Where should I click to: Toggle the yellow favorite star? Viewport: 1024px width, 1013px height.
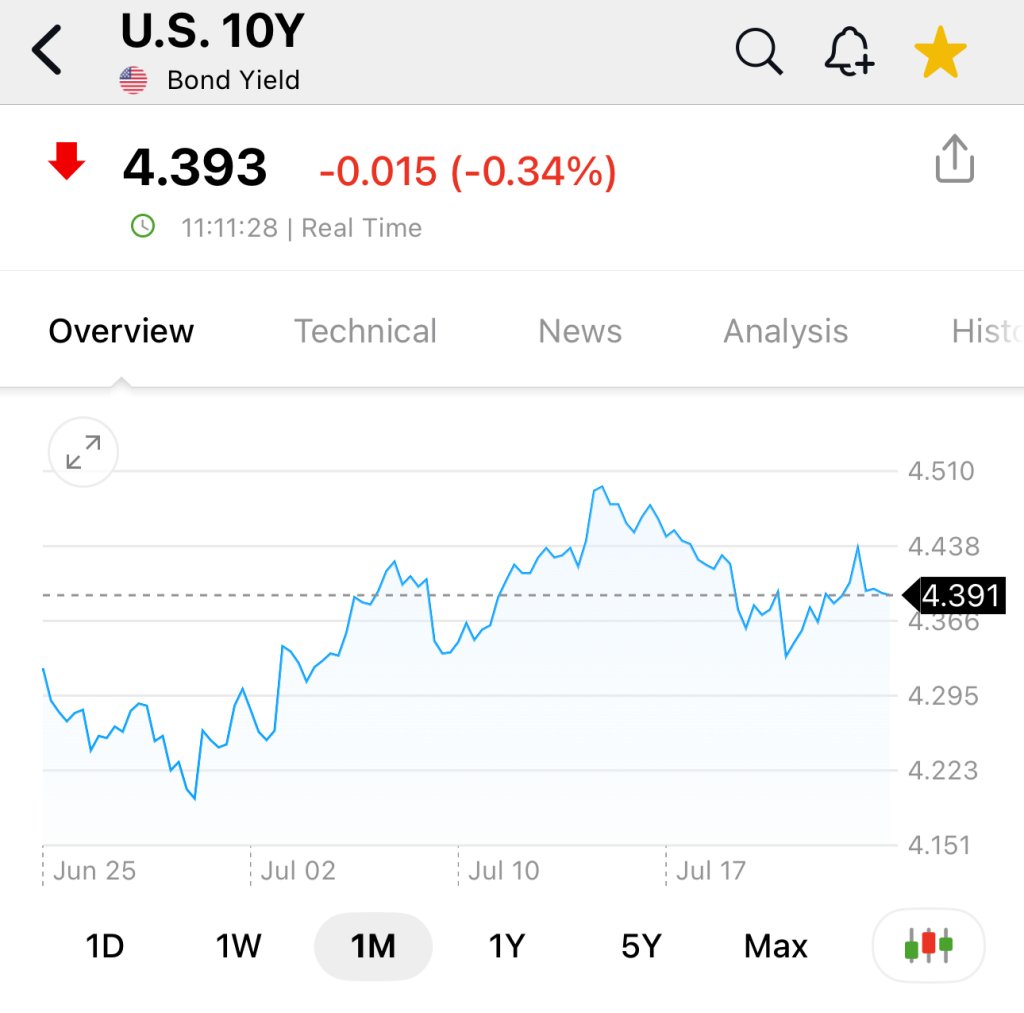click(940, 52)
